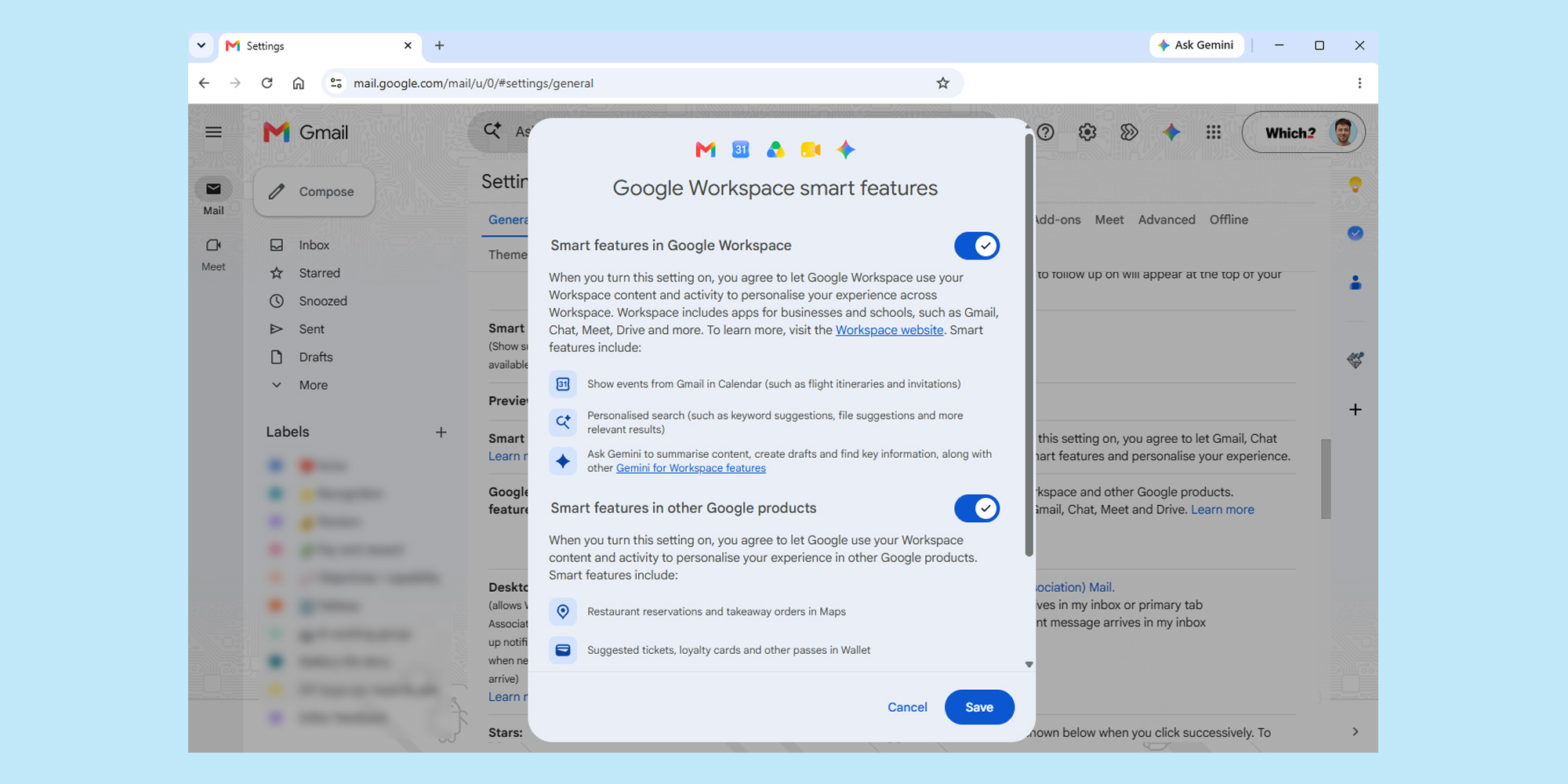Screen dimensions: 1568x784
Task: Click the dialog scrollbar down arrow
Action: [1029, 665]
